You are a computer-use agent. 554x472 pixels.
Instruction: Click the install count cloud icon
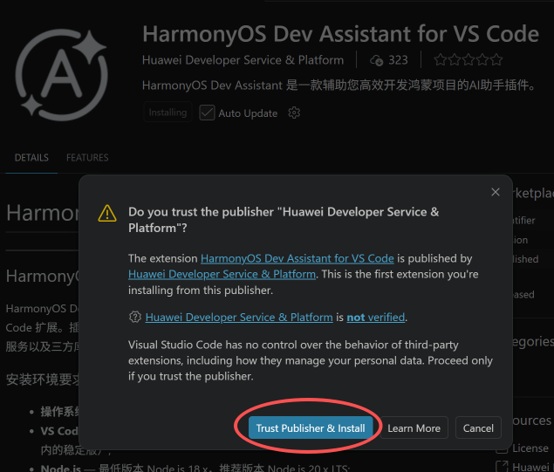pyautogui.click(x=376, y=60)
